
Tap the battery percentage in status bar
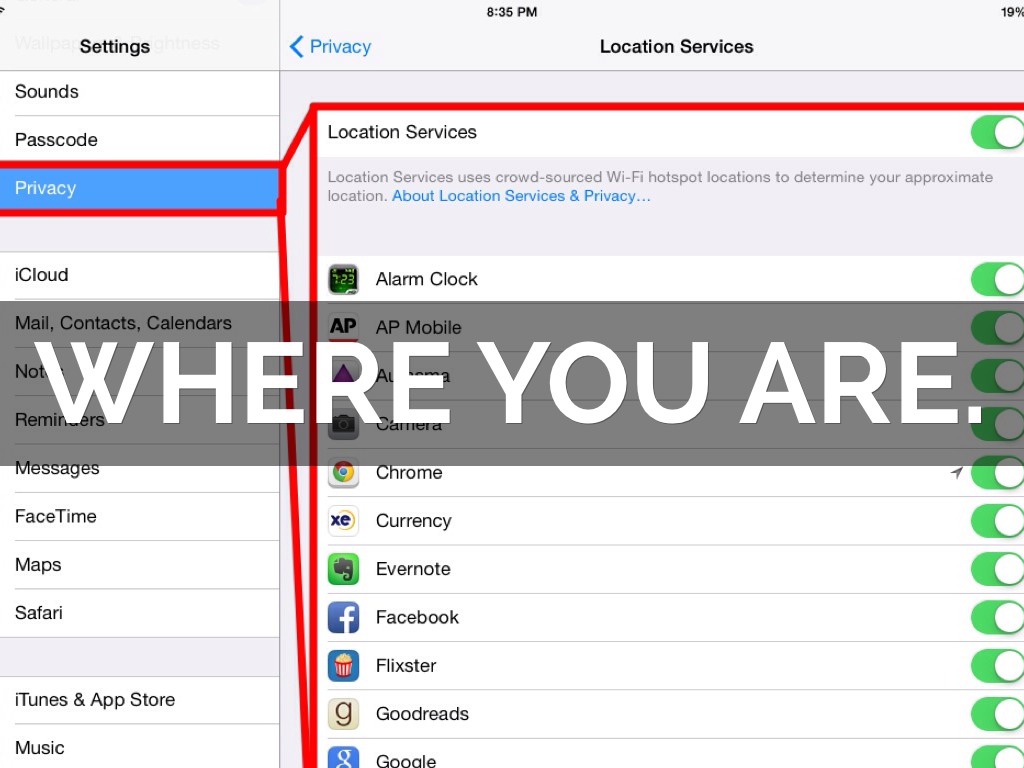click(1011, 12)
